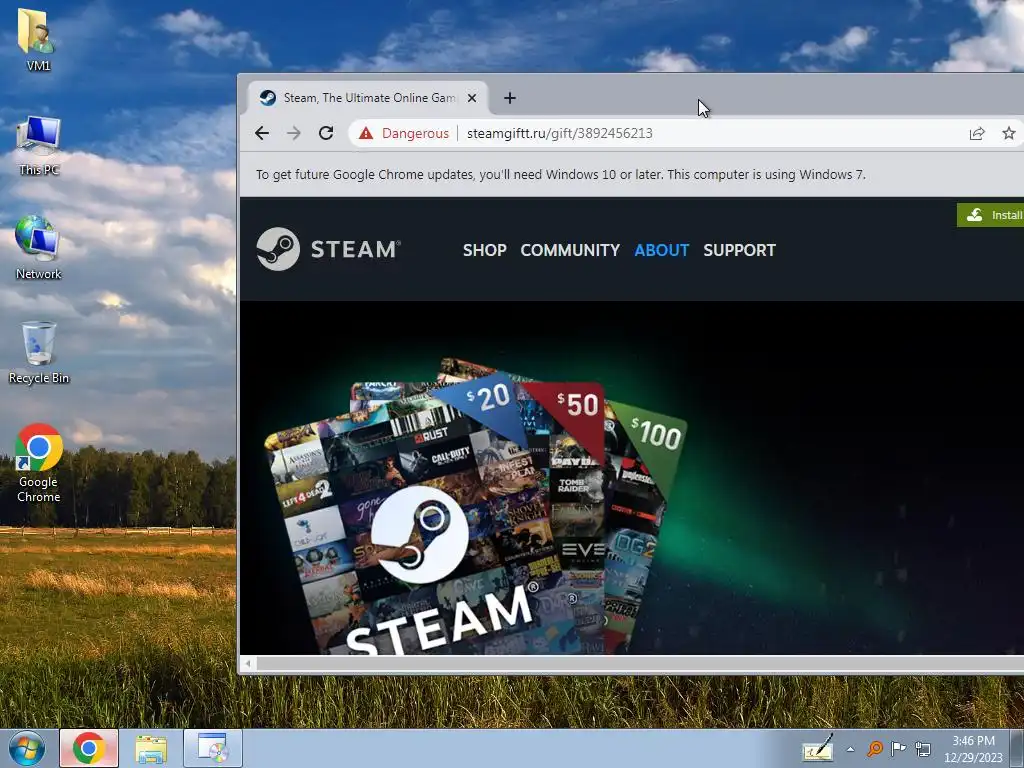Screen dimensions: 1024x768
Task: Open a new tab with the plus button
Action: pos(509,98)
